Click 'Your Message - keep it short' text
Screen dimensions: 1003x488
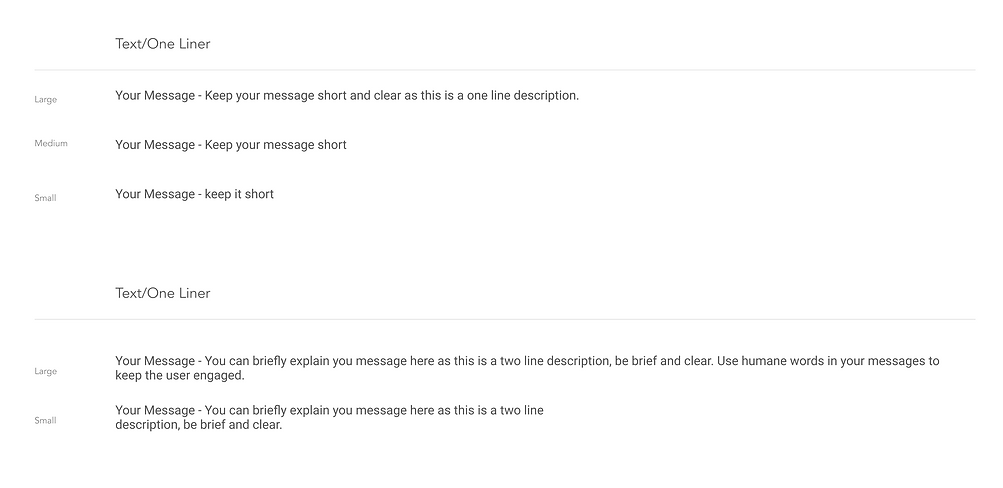point(194,194)
